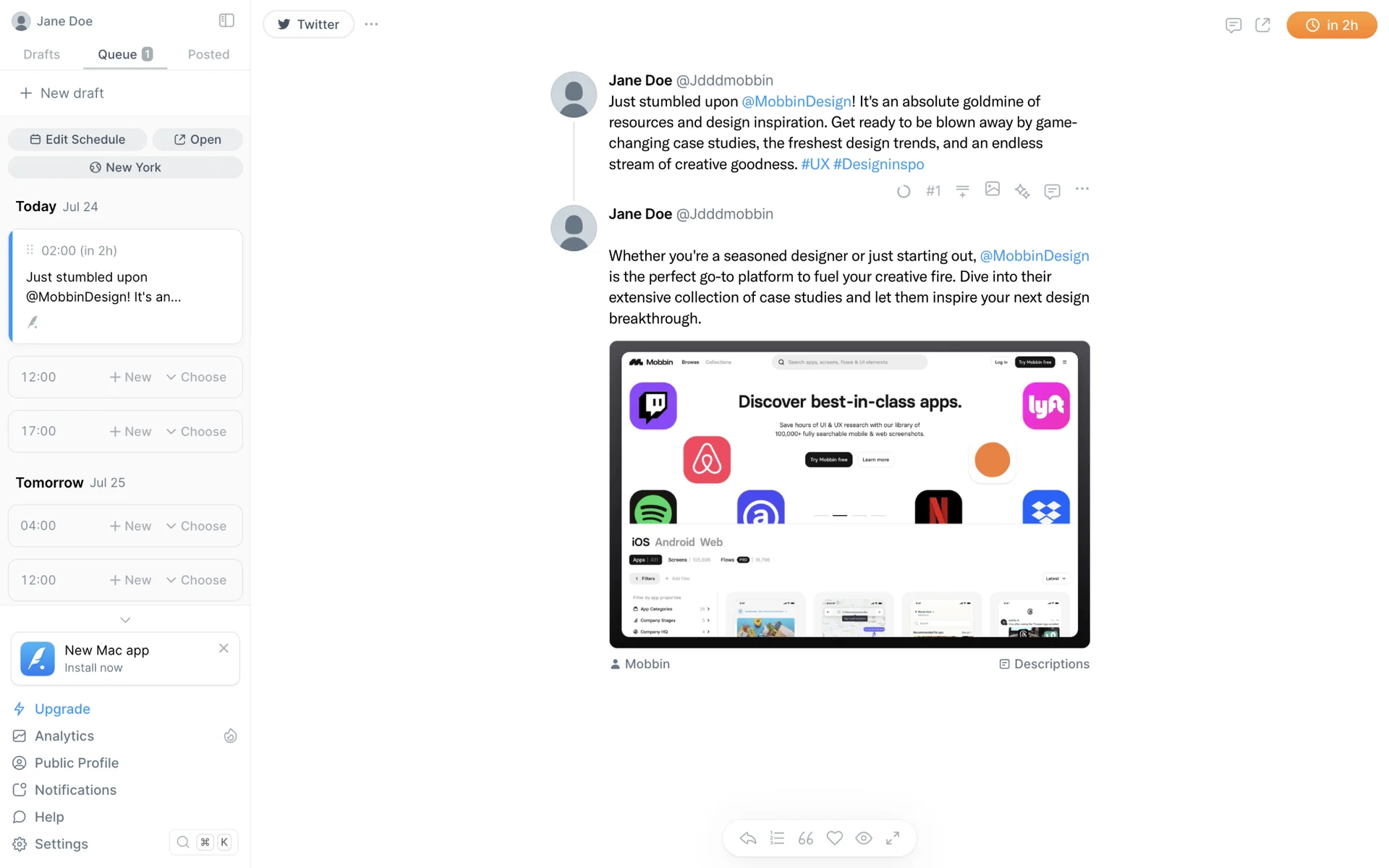Screen dimensions: 1389x868
Task: Toggle the sidebar panel icon
Action: tap(226, 20)
